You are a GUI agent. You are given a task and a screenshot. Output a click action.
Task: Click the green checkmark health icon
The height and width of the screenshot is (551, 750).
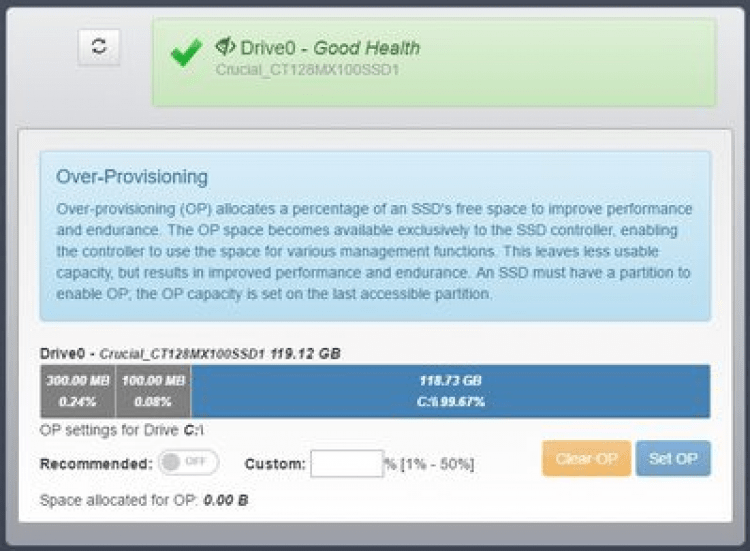186,52
